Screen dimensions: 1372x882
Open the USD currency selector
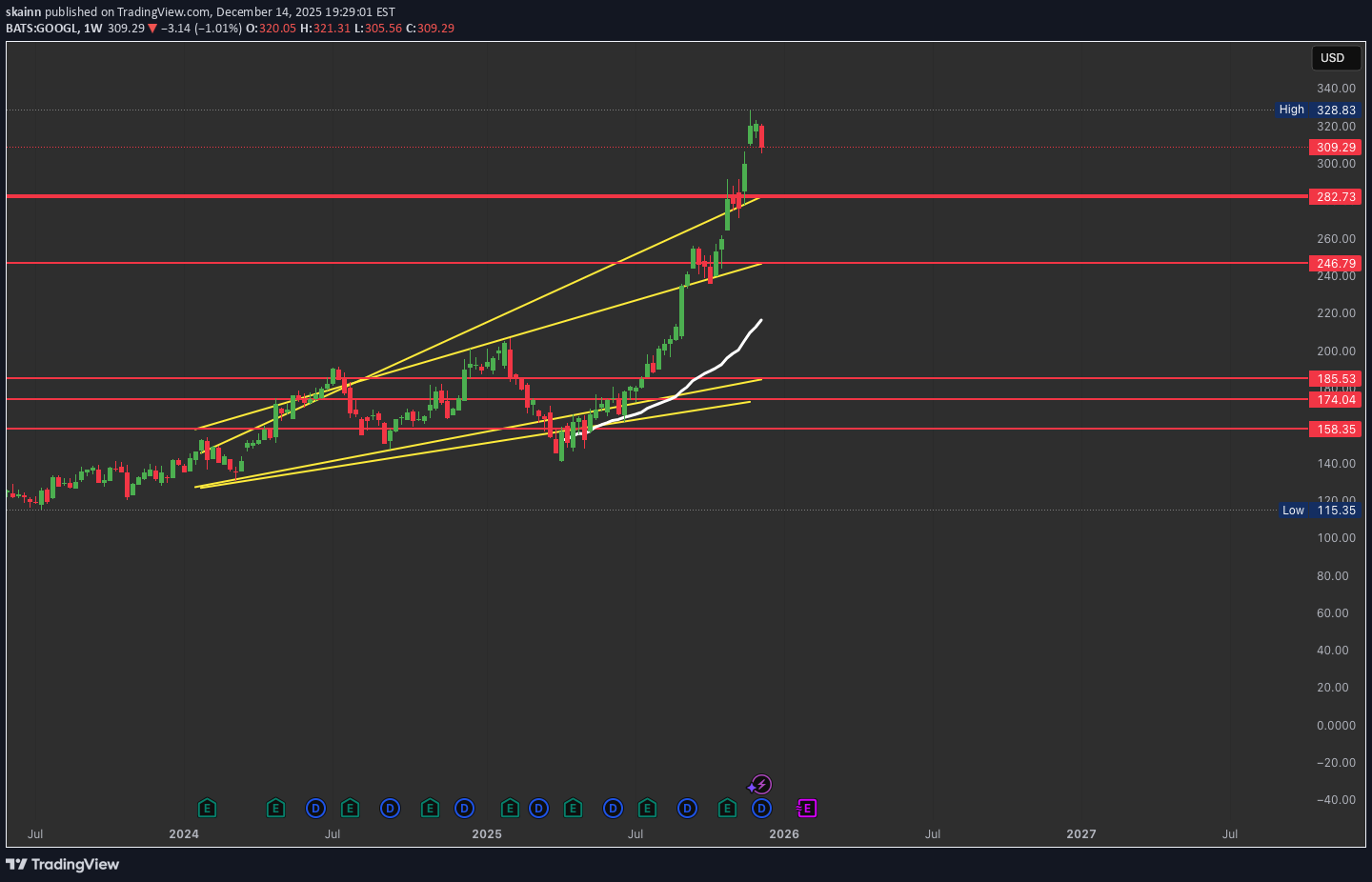click(x=1332, y=58)
